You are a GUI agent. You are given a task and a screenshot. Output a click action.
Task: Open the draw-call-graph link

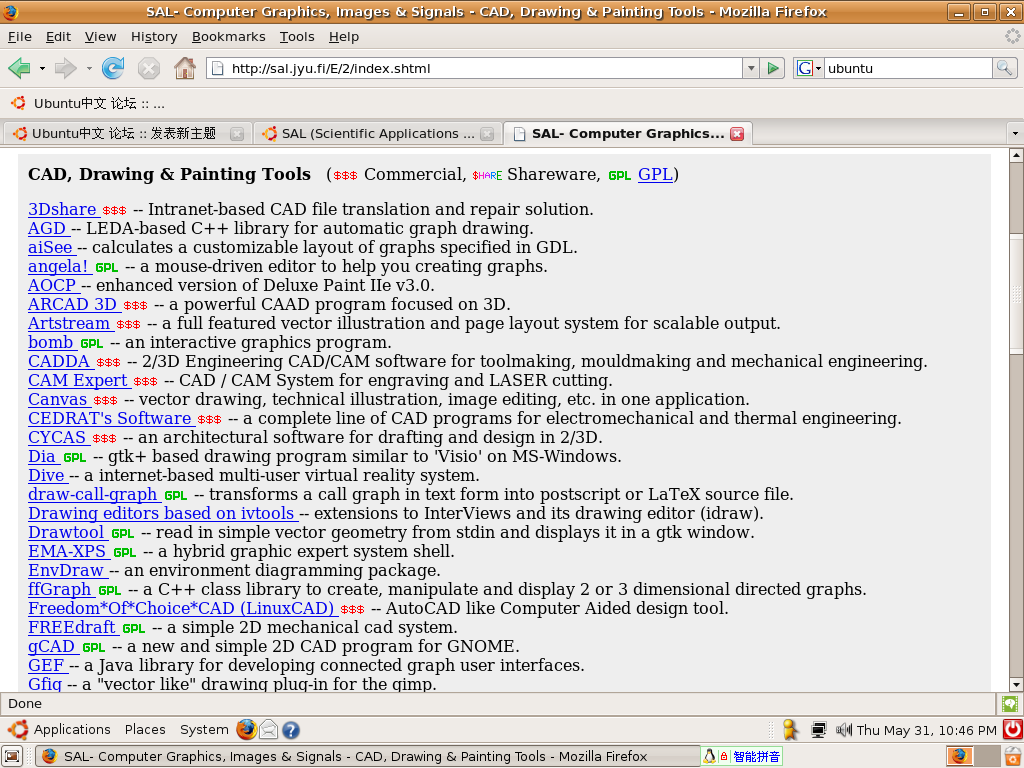(93, 494)
